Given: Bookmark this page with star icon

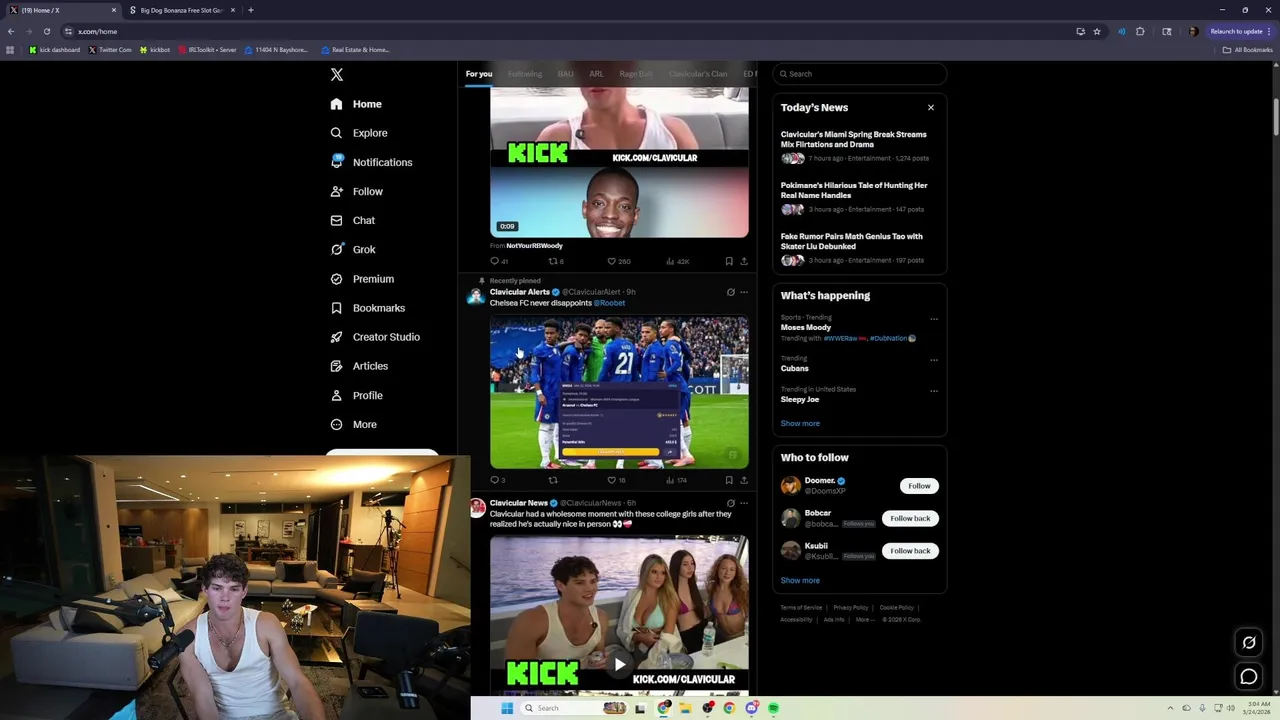Looking at the screenshot, I should 1097,31.
